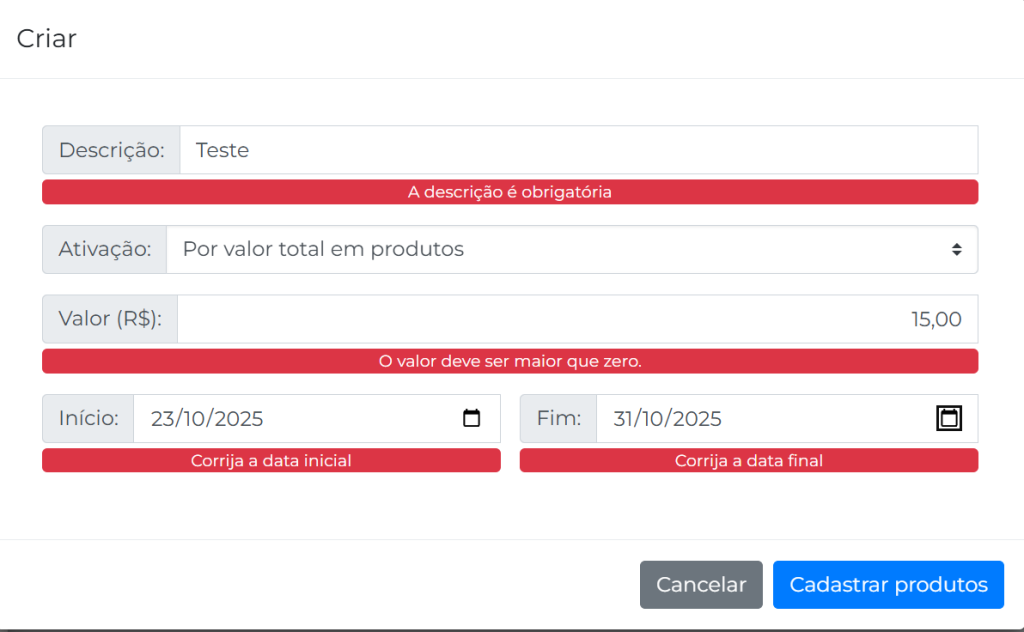
Task: Click Cancelar button
Action: (x=701, y=585)
